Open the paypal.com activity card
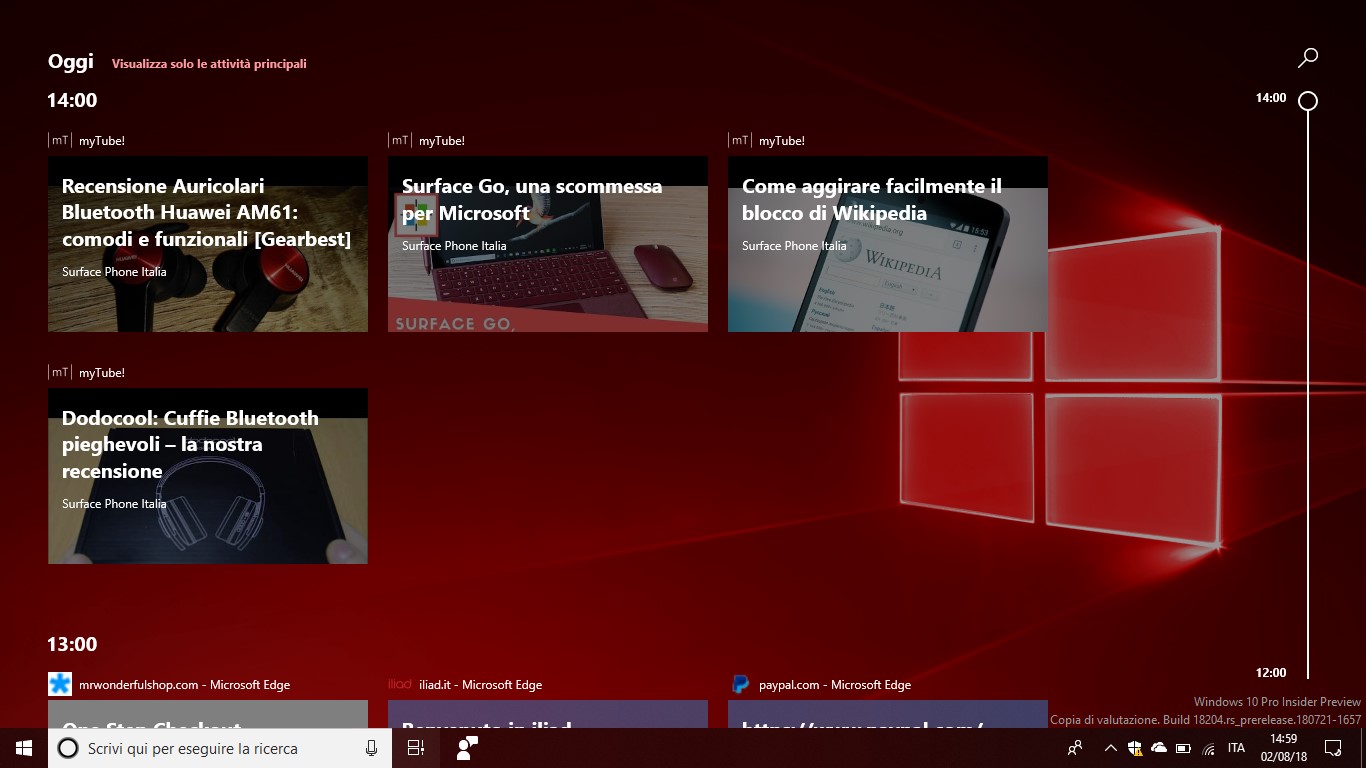 888,714
